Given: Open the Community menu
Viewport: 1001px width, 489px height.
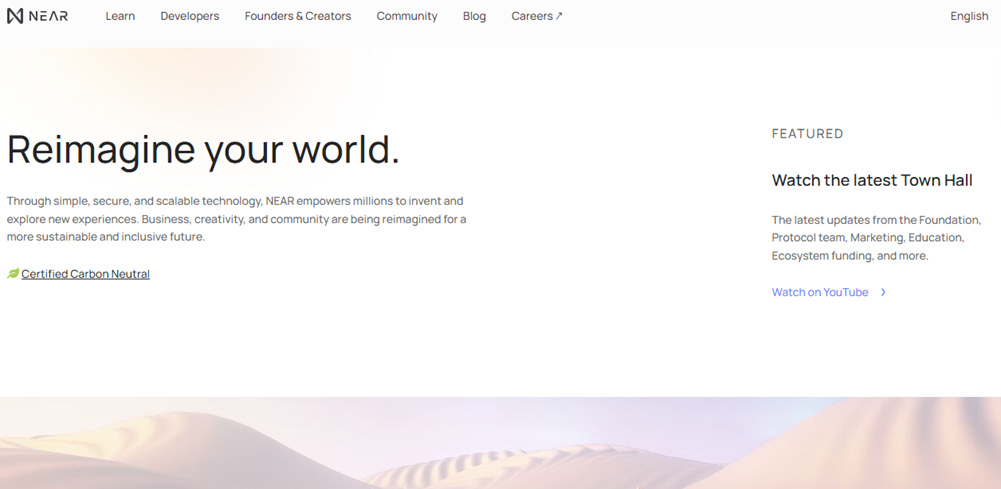Looking at the screenshot, I should coord(407,16).
